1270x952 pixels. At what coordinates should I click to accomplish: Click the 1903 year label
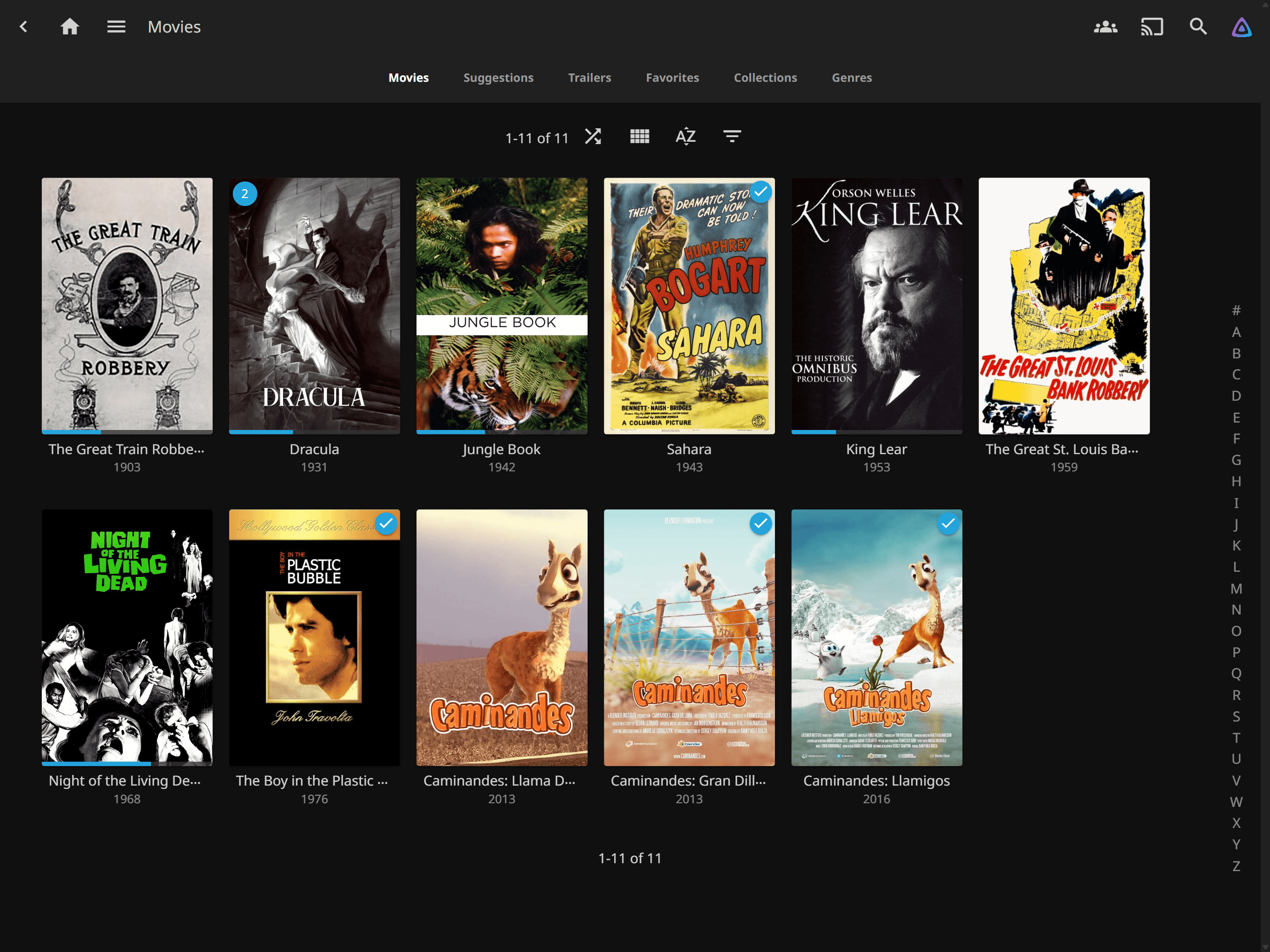[x=127, y=467]
